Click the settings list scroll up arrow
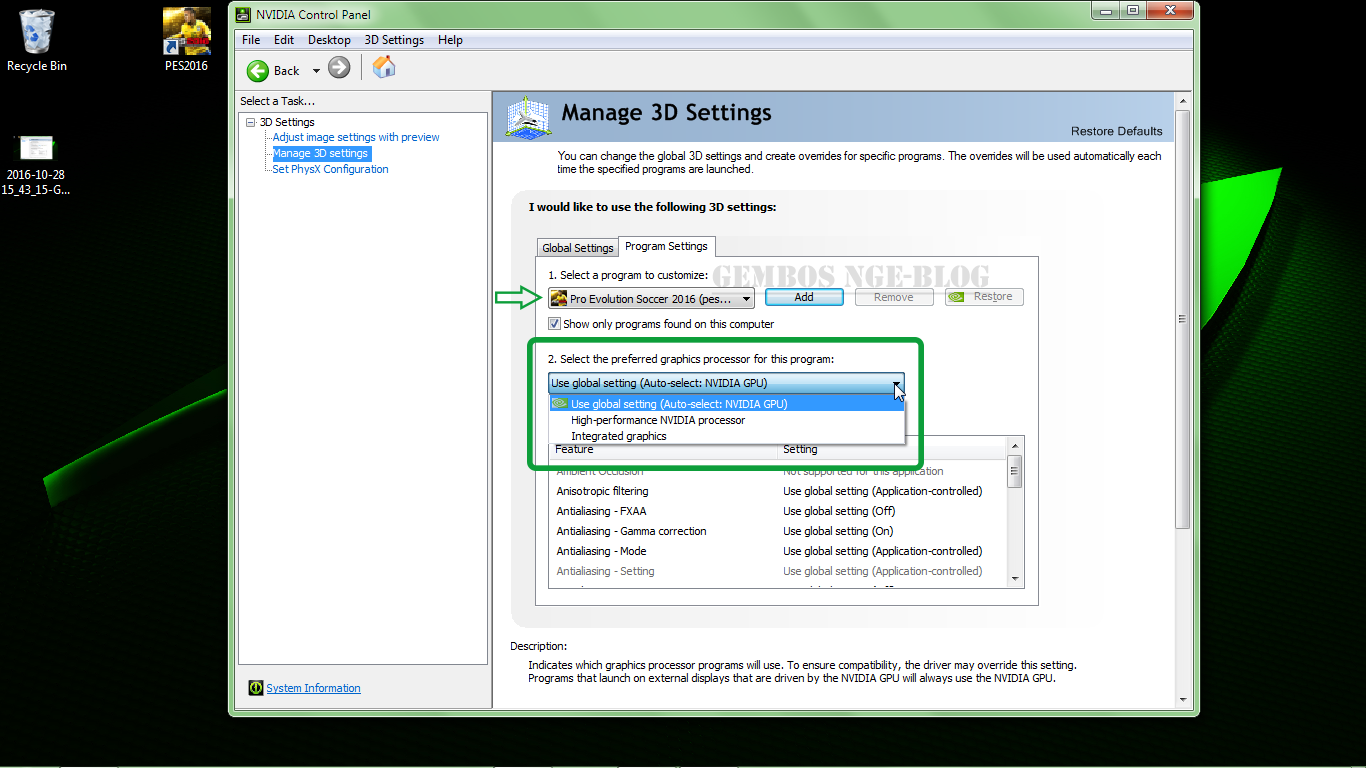Screen dimensions: 1366x768 (x=1015, y=444)
